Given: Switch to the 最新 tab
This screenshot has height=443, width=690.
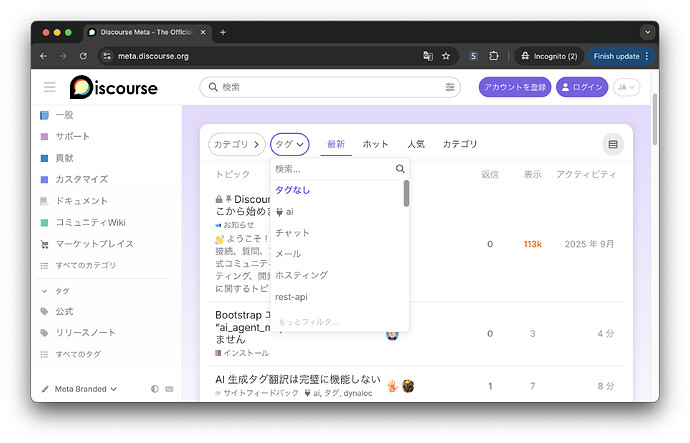Looking at the screenshot, I should point(336,144).
